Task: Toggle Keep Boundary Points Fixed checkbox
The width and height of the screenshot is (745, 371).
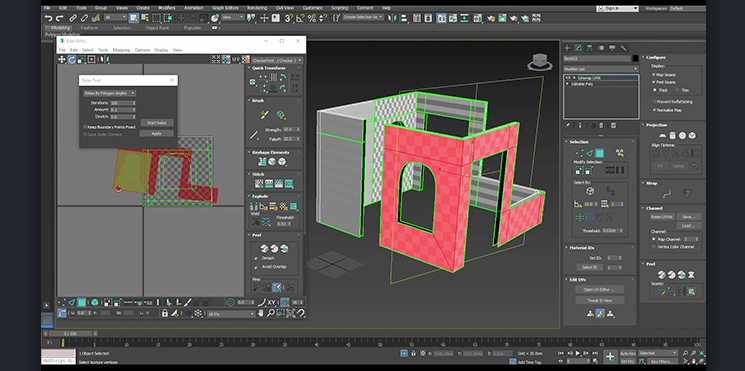Action: 85,127
